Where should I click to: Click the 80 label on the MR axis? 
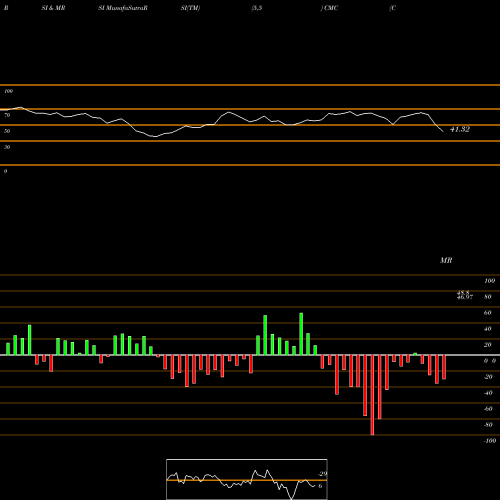pos(488,297)
